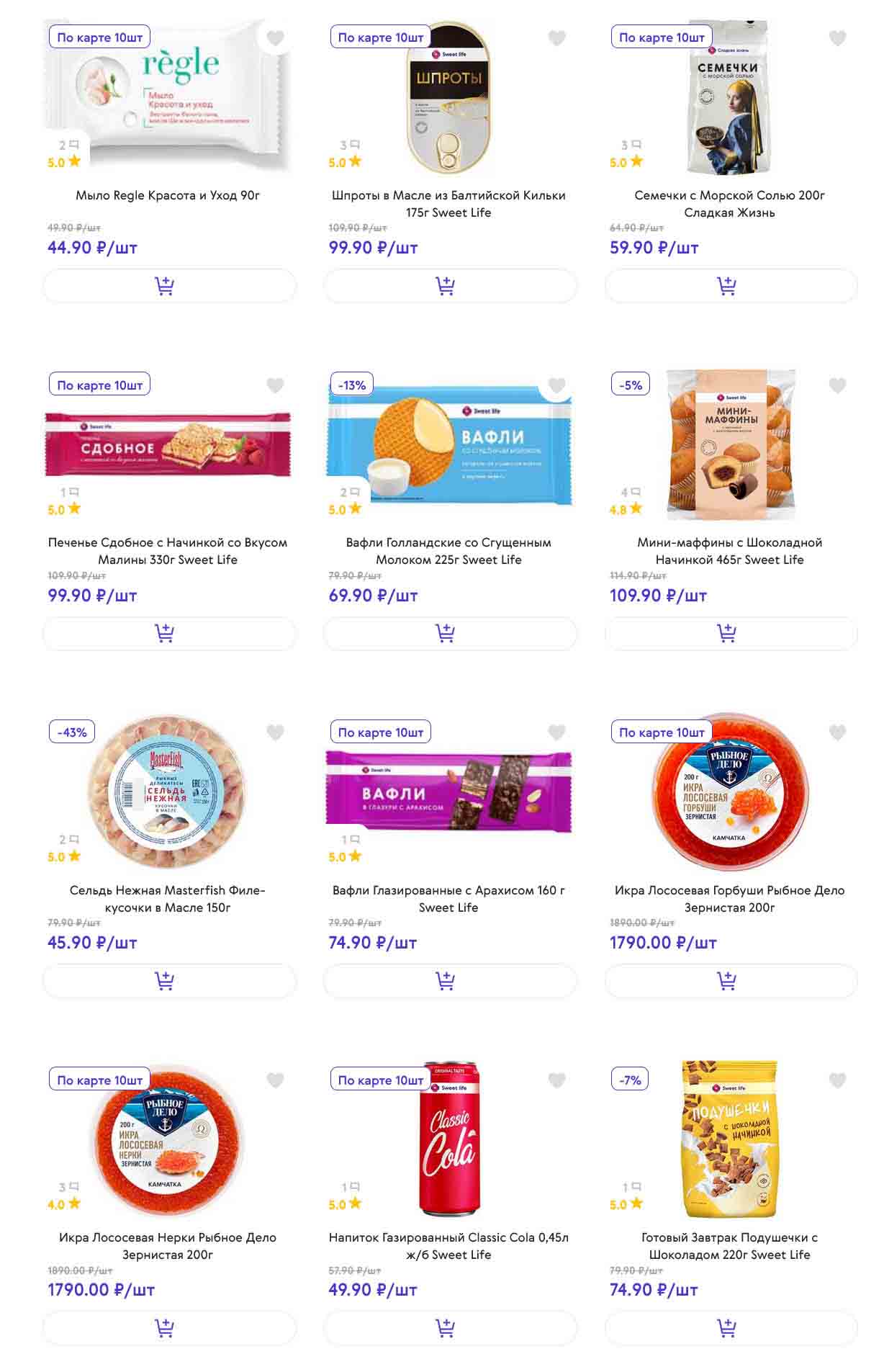Open the Подушечки cereal package image
Screen dimensions: 884x1372
pos(729,1139)
